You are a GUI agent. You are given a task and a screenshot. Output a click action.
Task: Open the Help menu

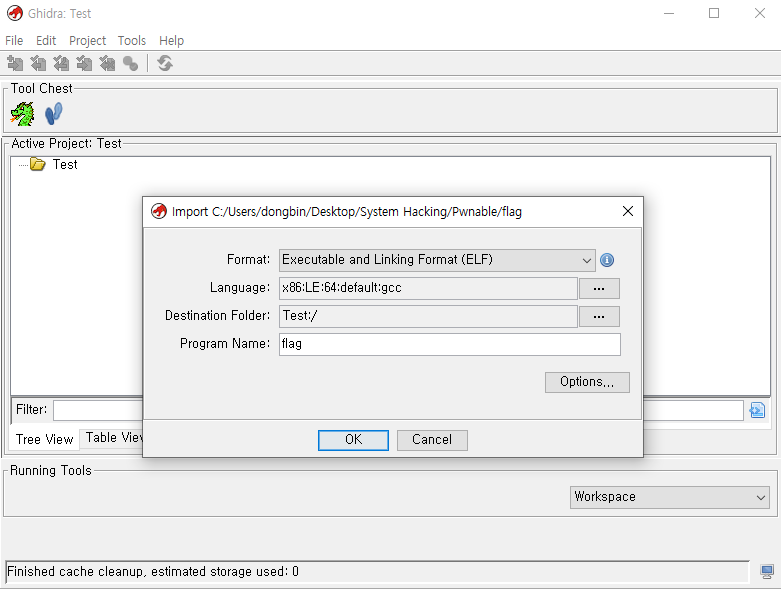[x=171, y=40]
